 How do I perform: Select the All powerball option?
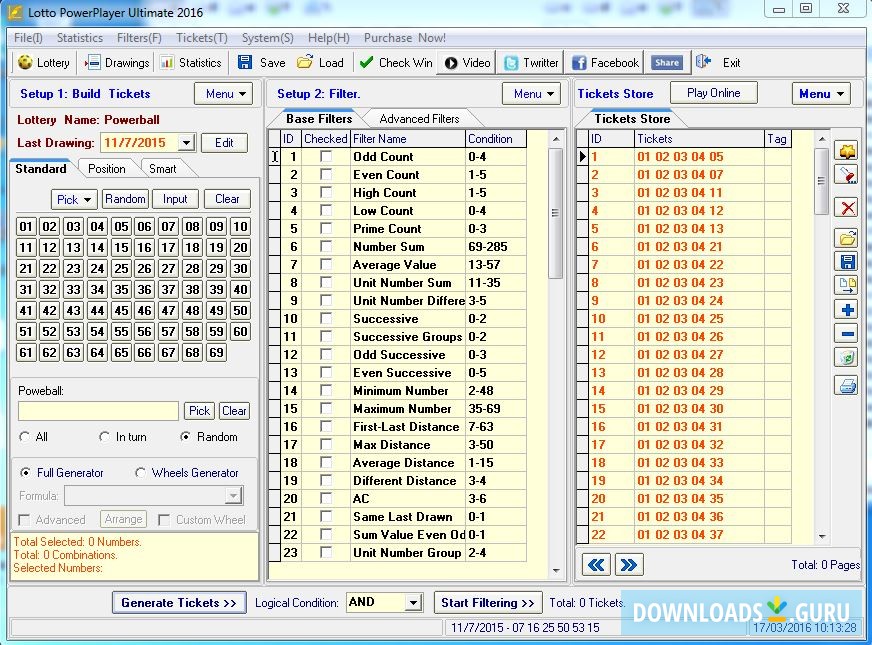24,437
